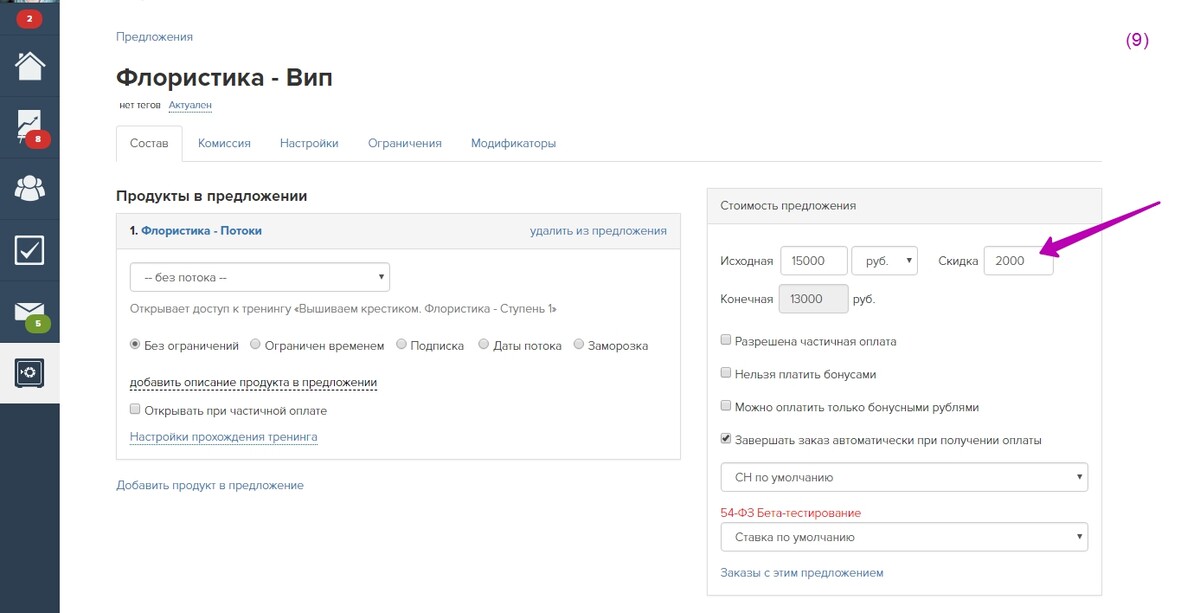
Task: Switch to the Состав tab
Action: [149, 143]
